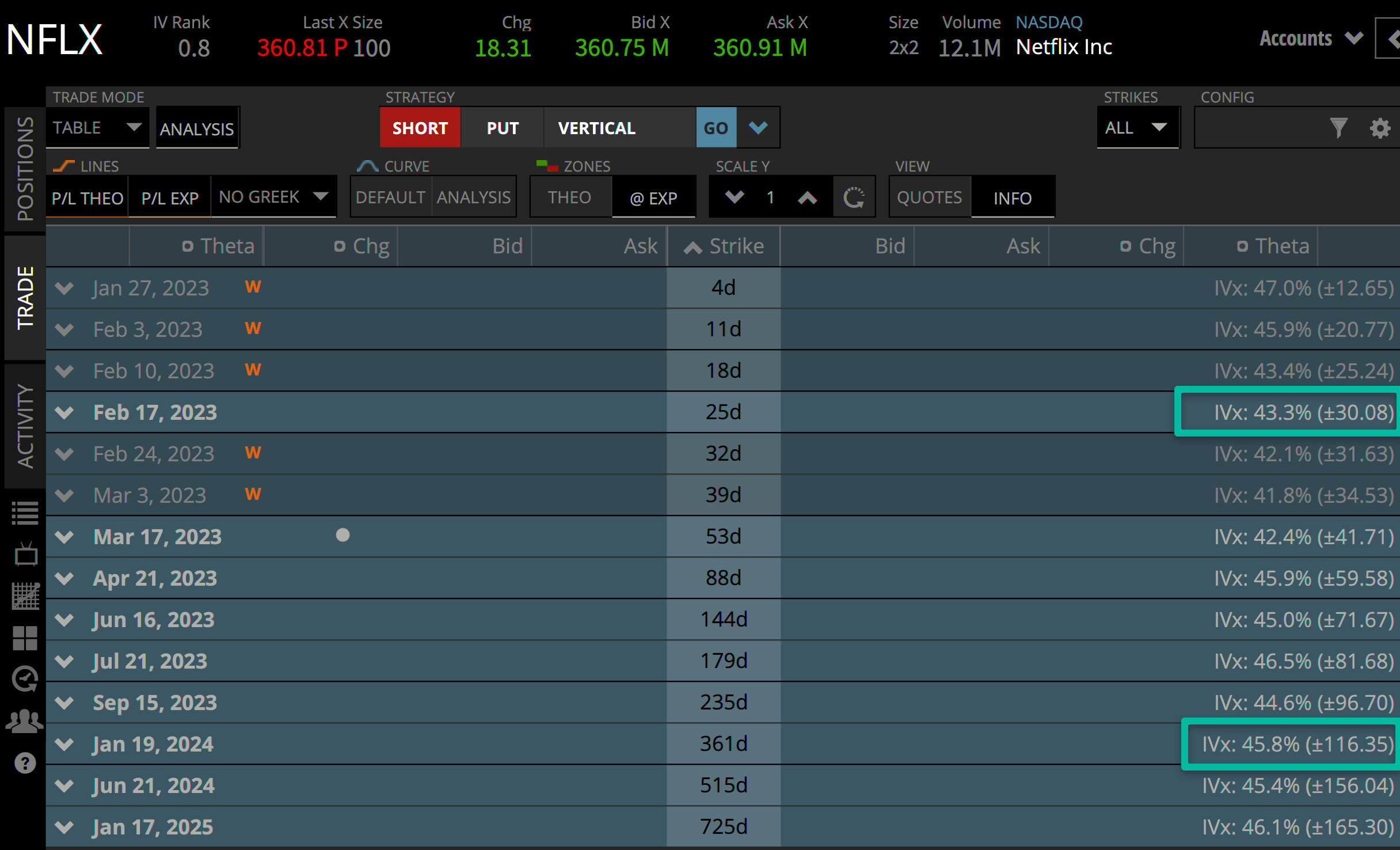Increase Scale Y with up arrow
The width and height of the screenshot is (1400, 850).
tap(808, 198)
